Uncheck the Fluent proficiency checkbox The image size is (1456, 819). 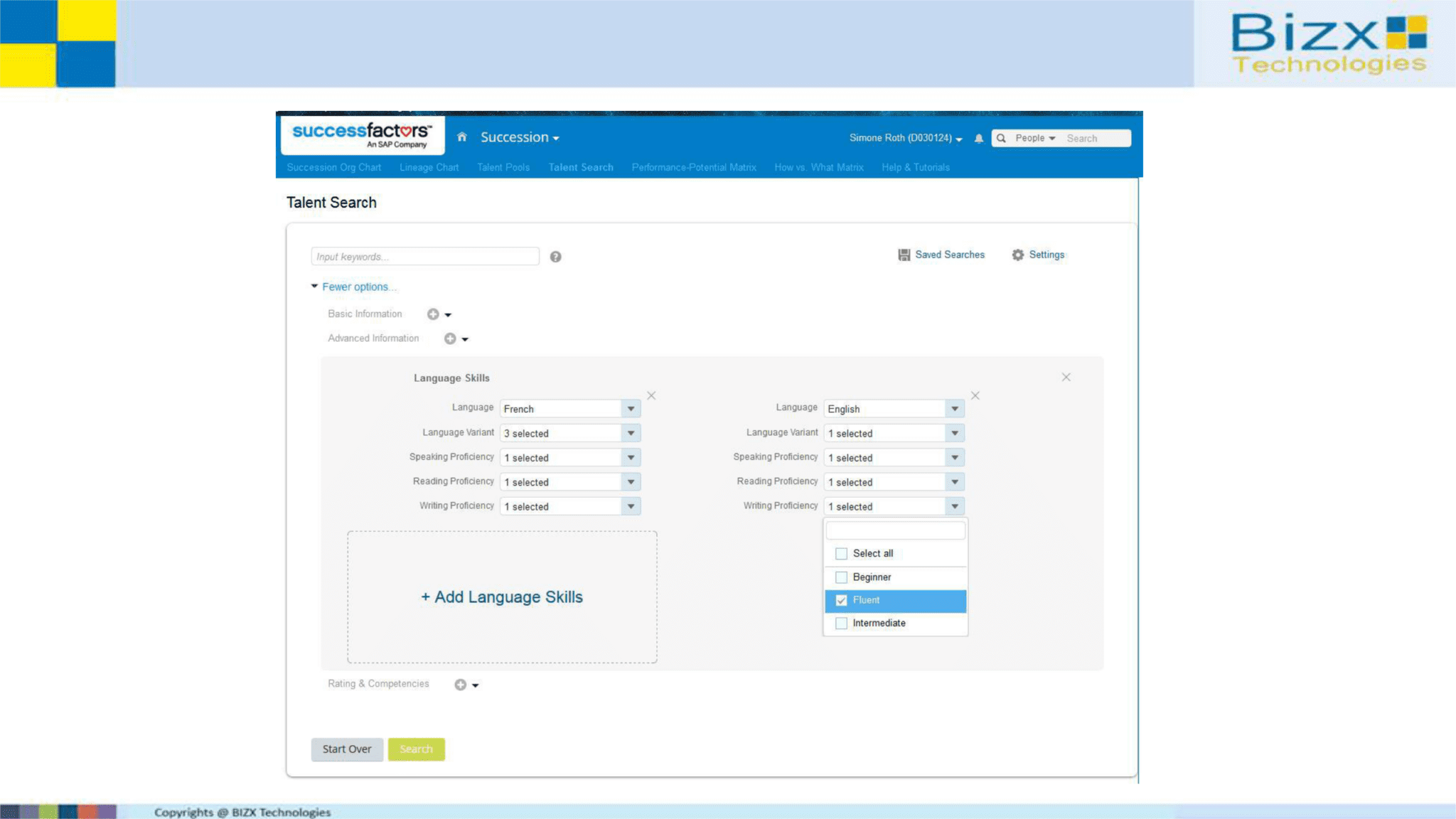pyautogui.click(x=841, y=600)
